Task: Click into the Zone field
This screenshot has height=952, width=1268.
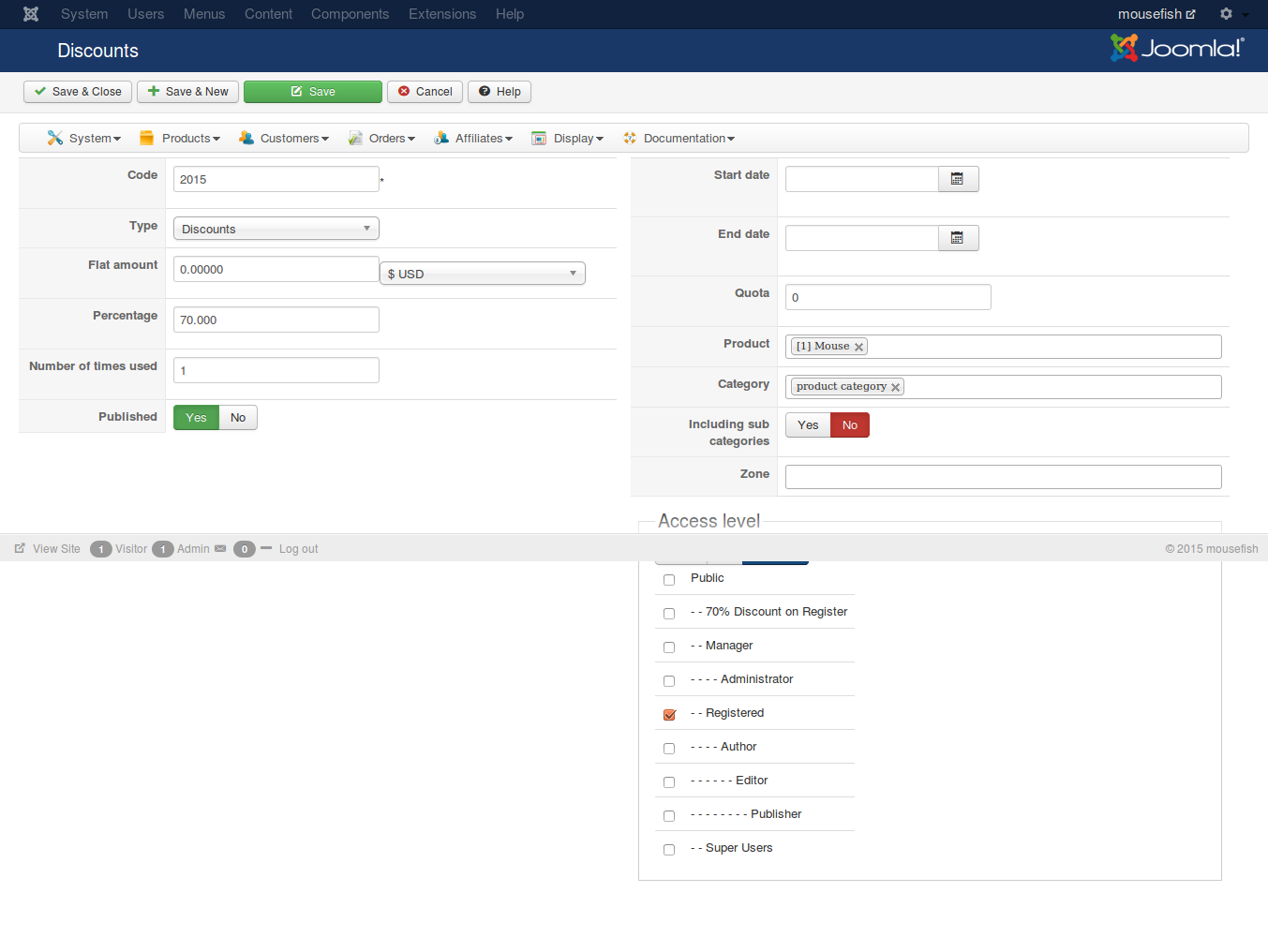Action: coord(1004,477)
